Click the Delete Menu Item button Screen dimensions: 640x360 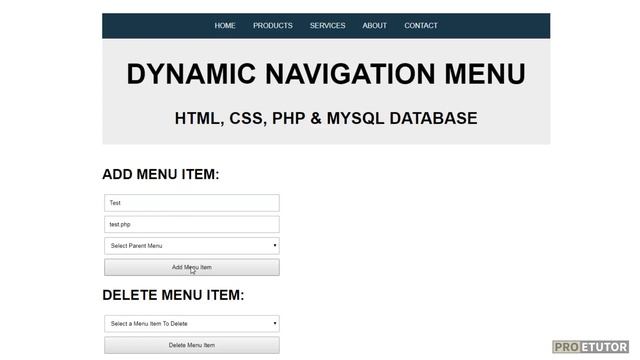[x=192, y=345]
